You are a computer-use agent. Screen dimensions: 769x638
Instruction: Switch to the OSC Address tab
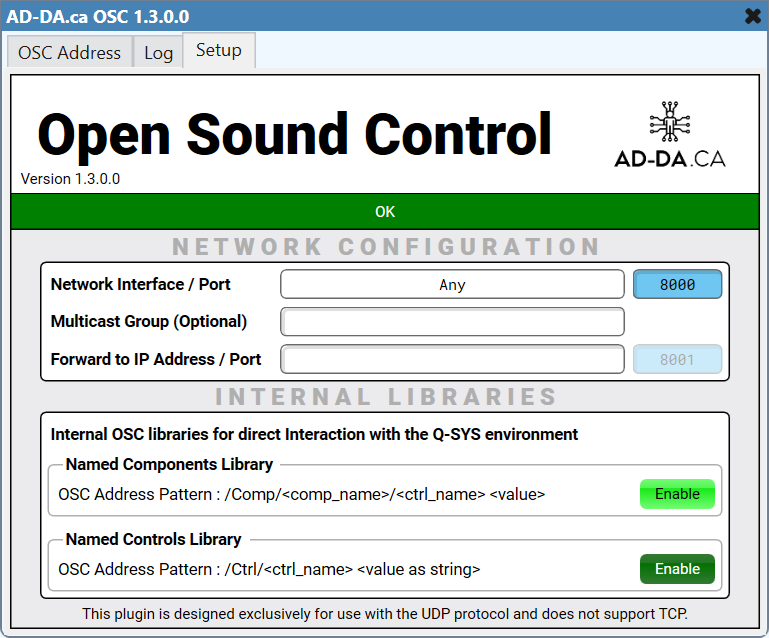[x=69, y=53]
